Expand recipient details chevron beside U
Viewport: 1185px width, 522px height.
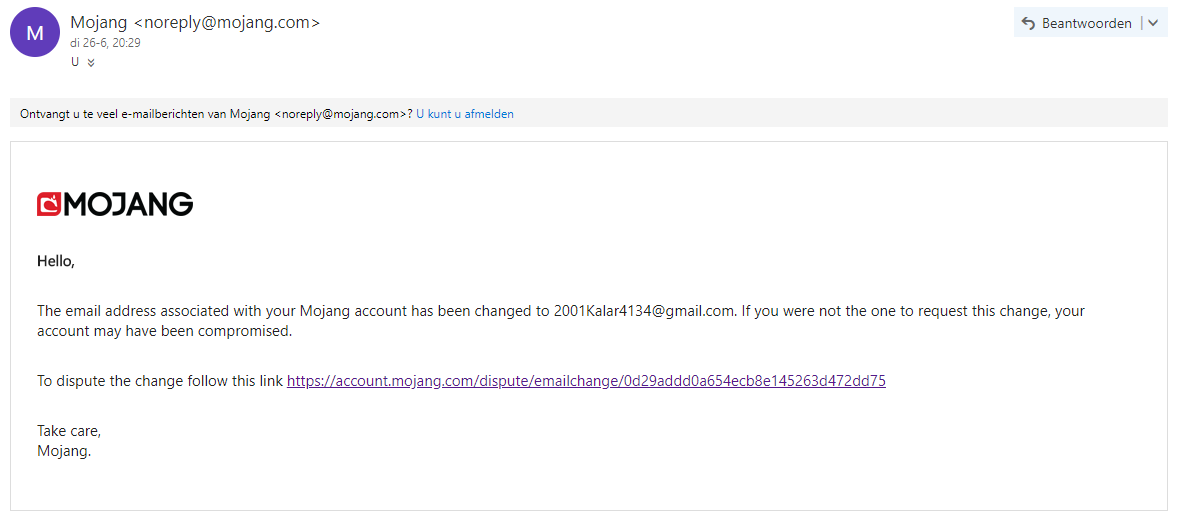pos(91,62)
